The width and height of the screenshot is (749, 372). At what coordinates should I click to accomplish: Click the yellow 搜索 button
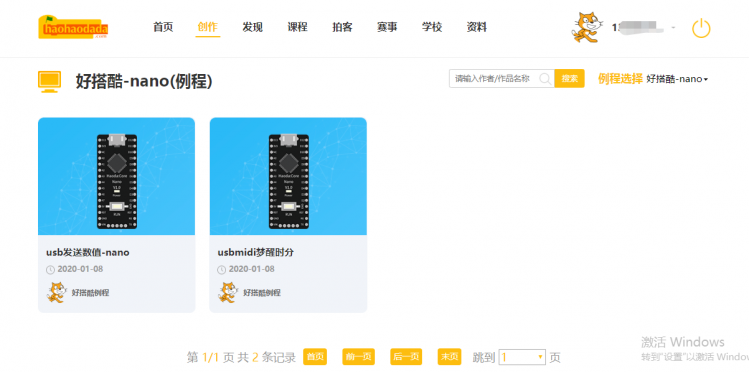(569, 79)
